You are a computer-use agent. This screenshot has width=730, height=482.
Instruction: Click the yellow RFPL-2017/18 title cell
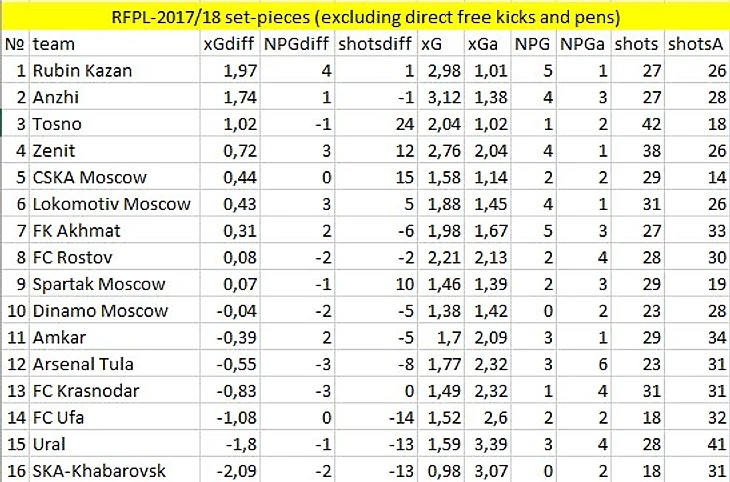tap(365, 16)
